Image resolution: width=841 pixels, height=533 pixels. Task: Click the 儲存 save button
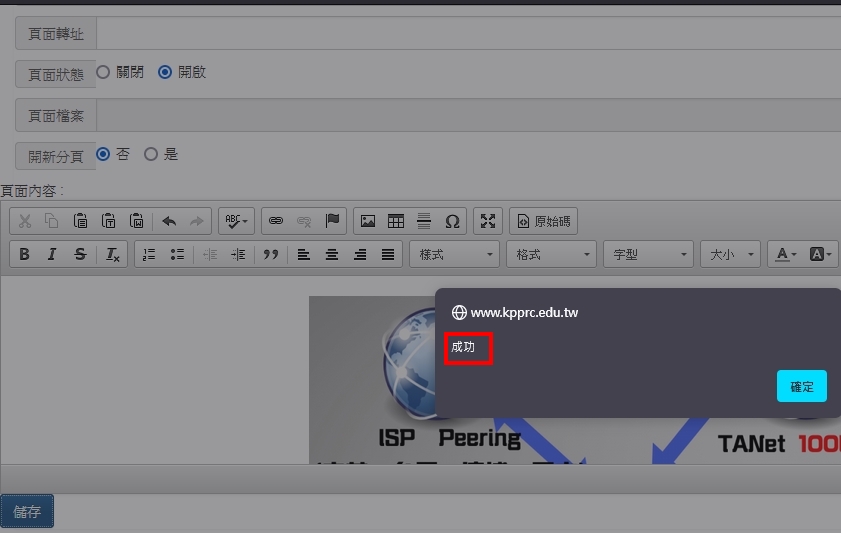click(x=27, y=512)
